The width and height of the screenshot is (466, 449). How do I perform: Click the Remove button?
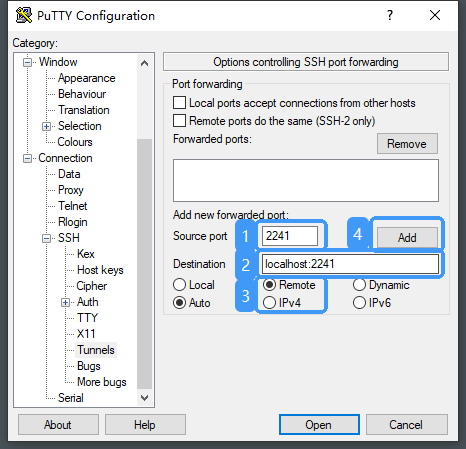[407, 144]
